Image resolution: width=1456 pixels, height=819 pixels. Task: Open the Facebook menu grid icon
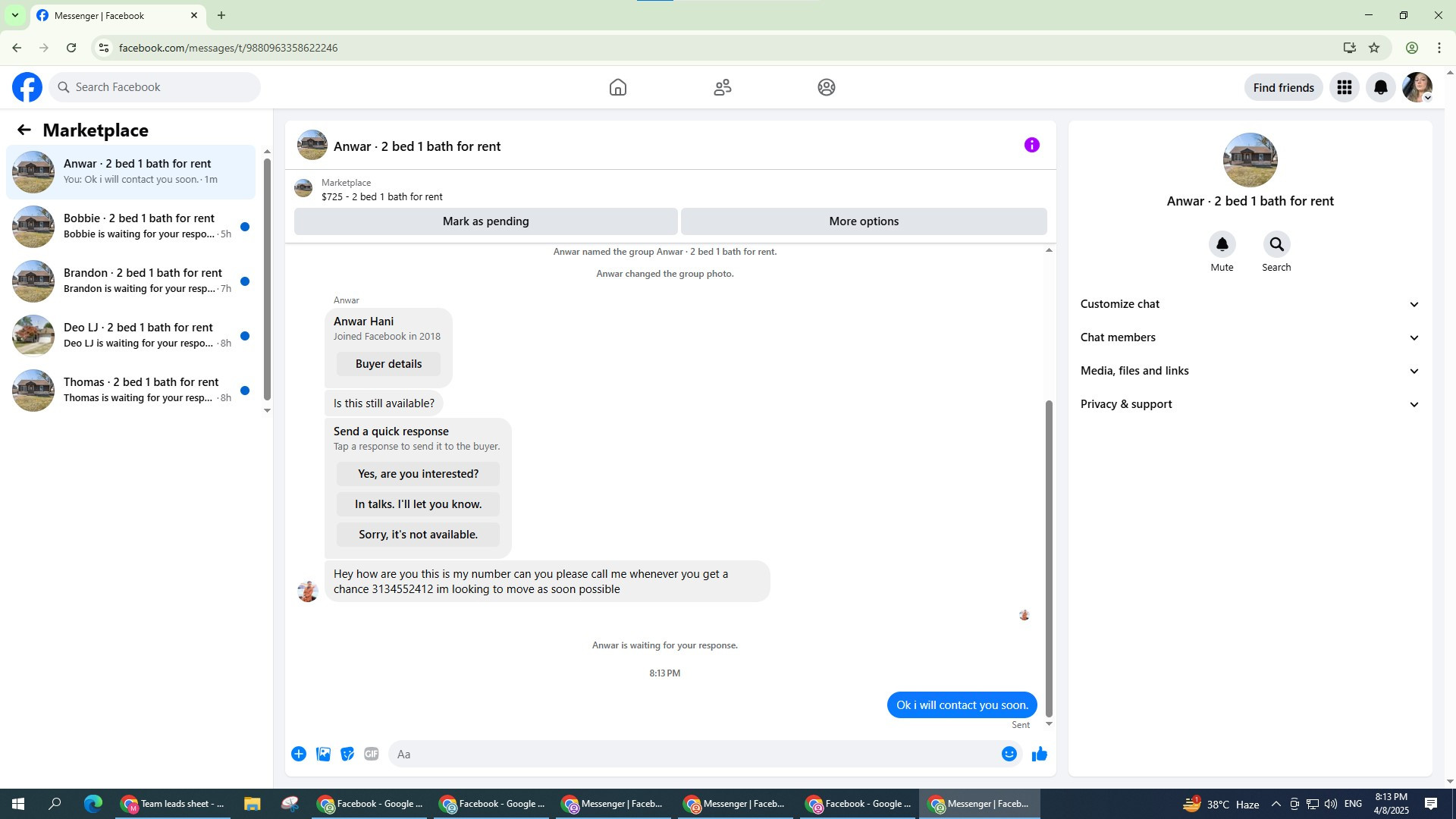point(1344,87)
